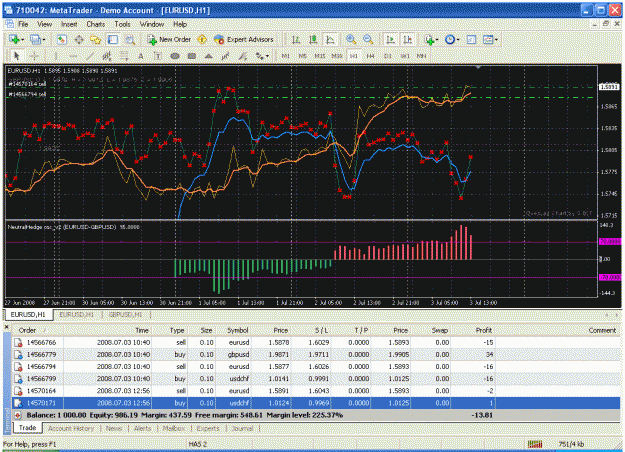Select the crosshair cursor tool
Viewport: 625px width, 452px height.
[34, 56]
